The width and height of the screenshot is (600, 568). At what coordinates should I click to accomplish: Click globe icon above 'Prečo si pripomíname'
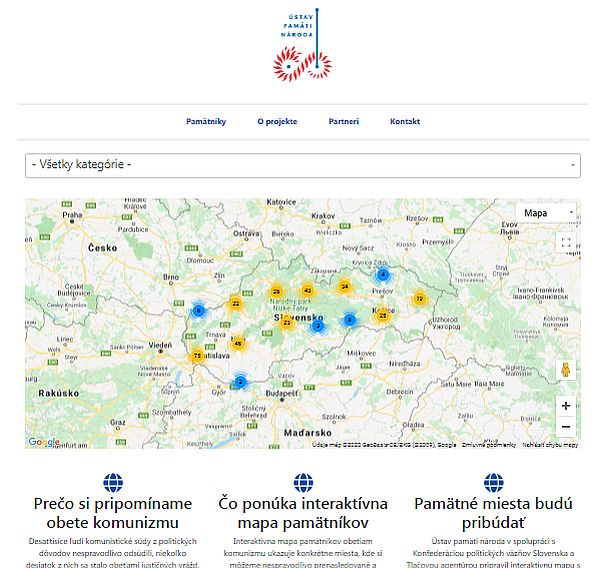pyautogui.click(x=113, y=483)
